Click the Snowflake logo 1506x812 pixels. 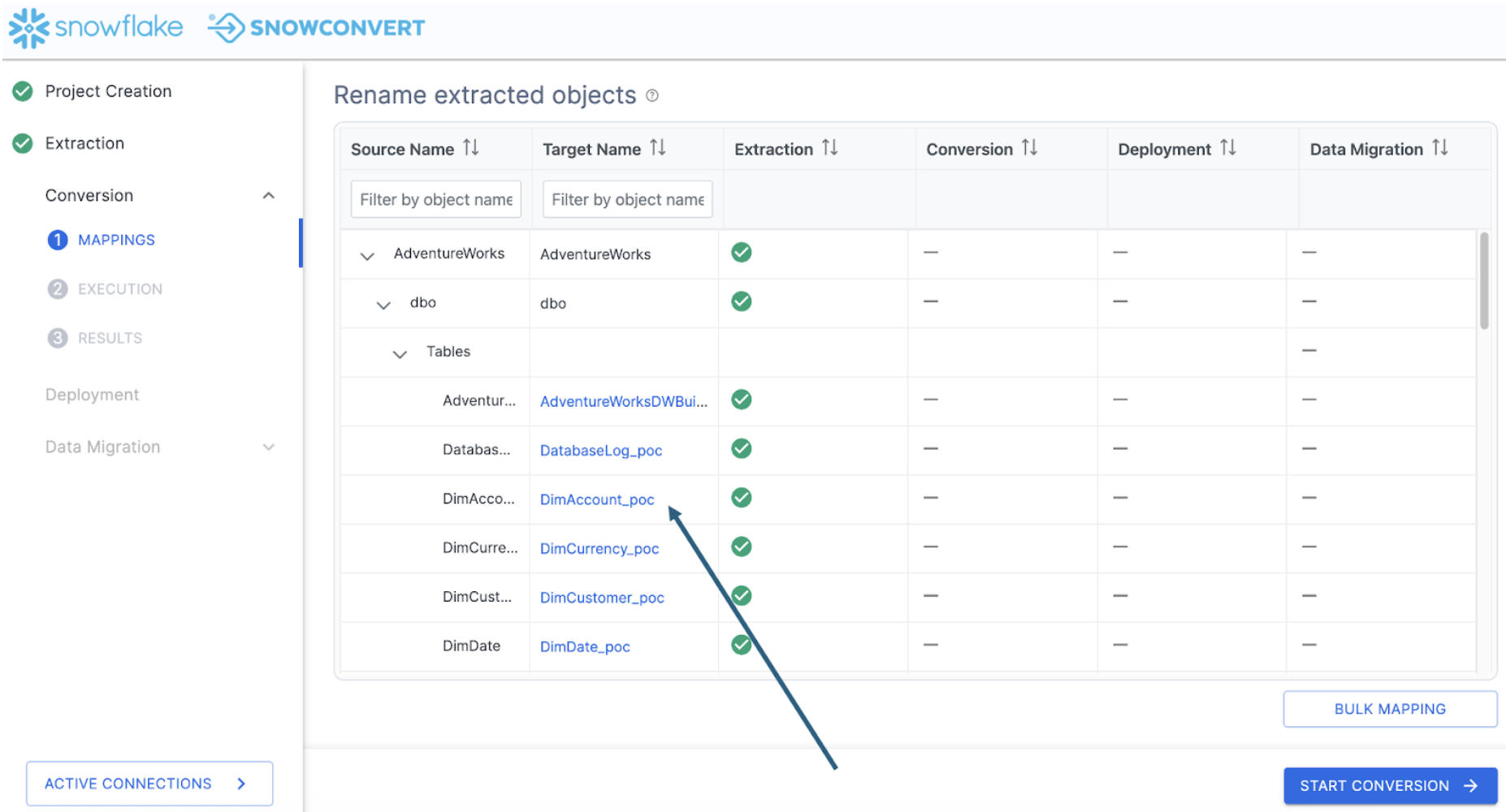point(95,27)
